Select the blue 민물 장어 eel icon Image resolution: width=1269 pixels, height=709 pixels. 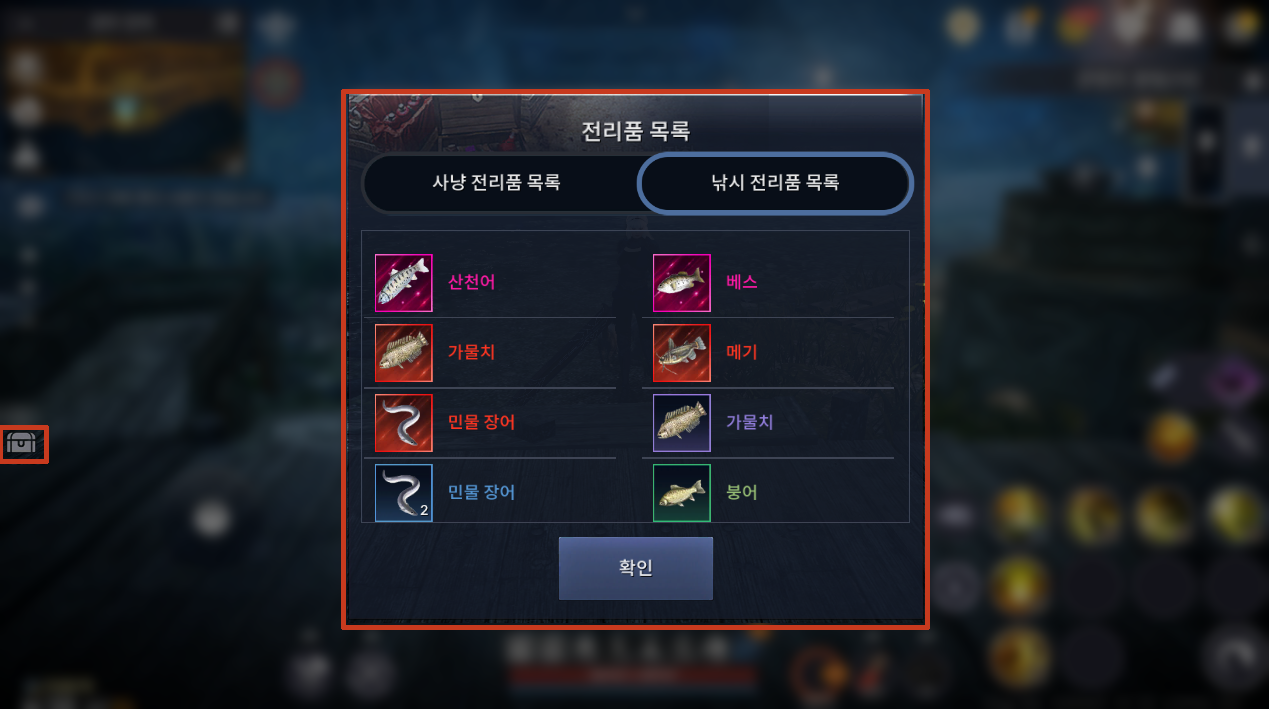[404, 493]
